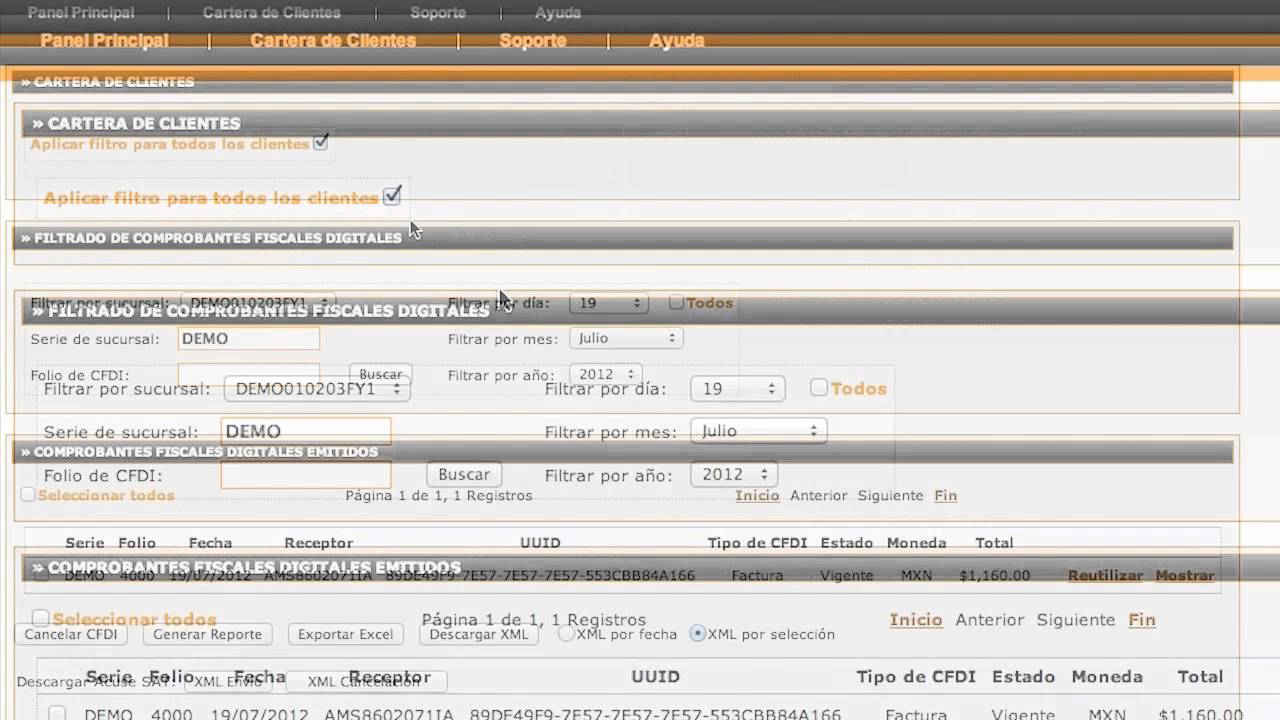Click the Reutilizar link on the invoice row

[1105, 575]
